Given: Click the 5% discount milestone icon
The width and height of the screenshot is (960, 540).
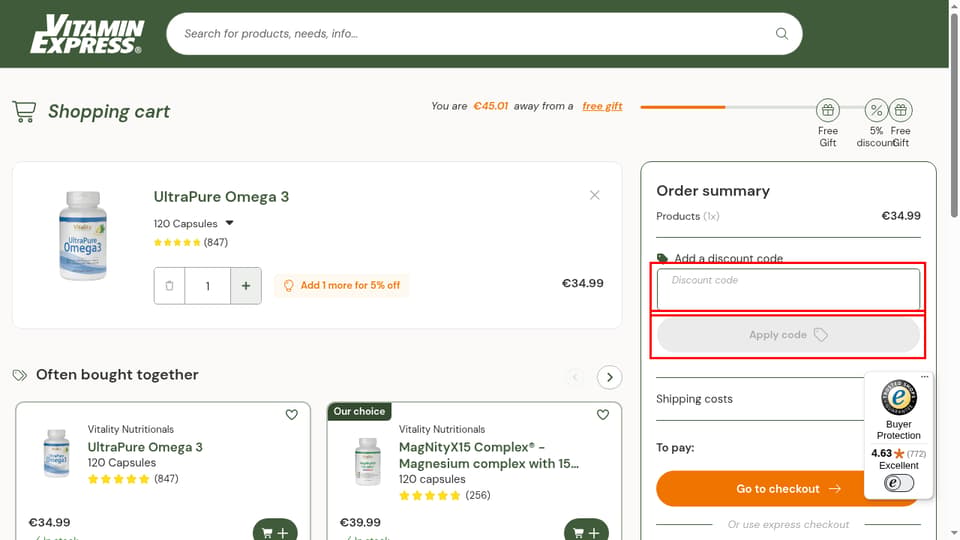Looking at the screenshot, I should [x=876, y=110].
